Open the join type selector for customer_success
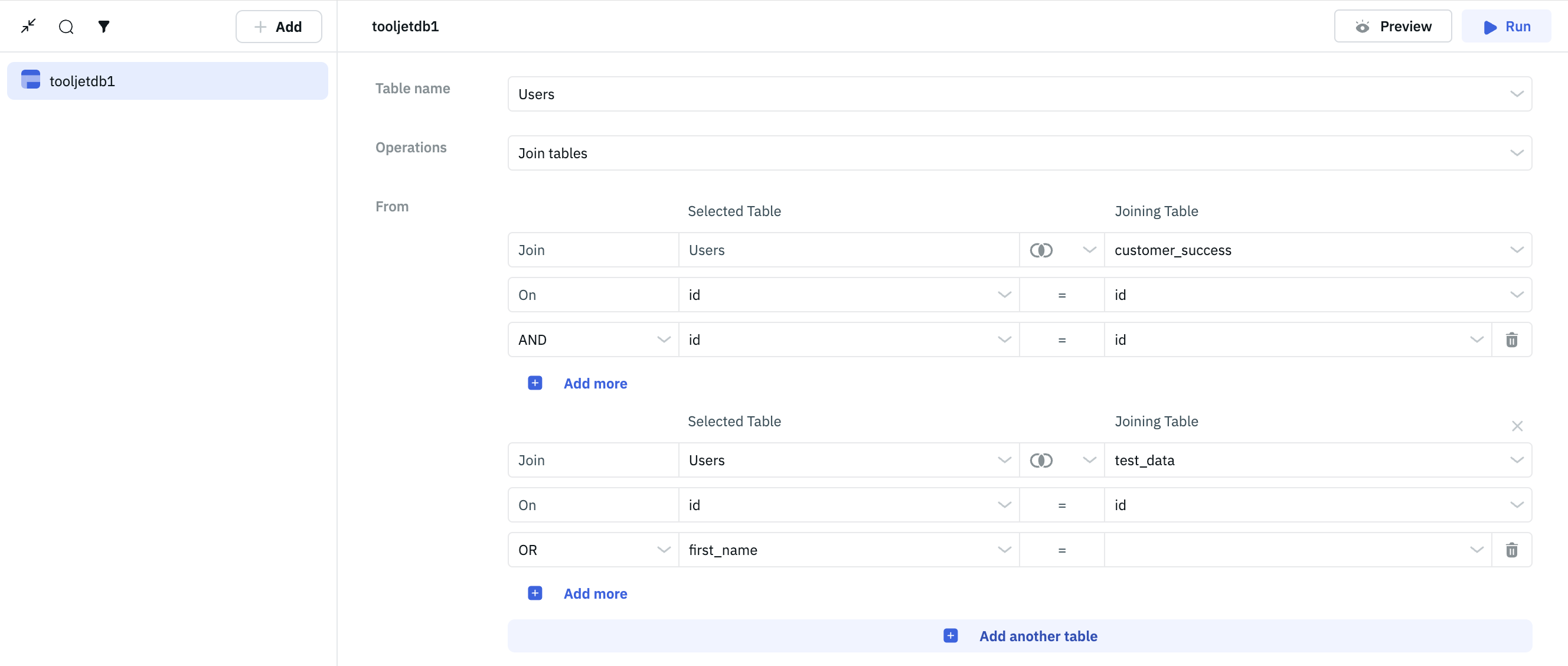 [1061, 250]
